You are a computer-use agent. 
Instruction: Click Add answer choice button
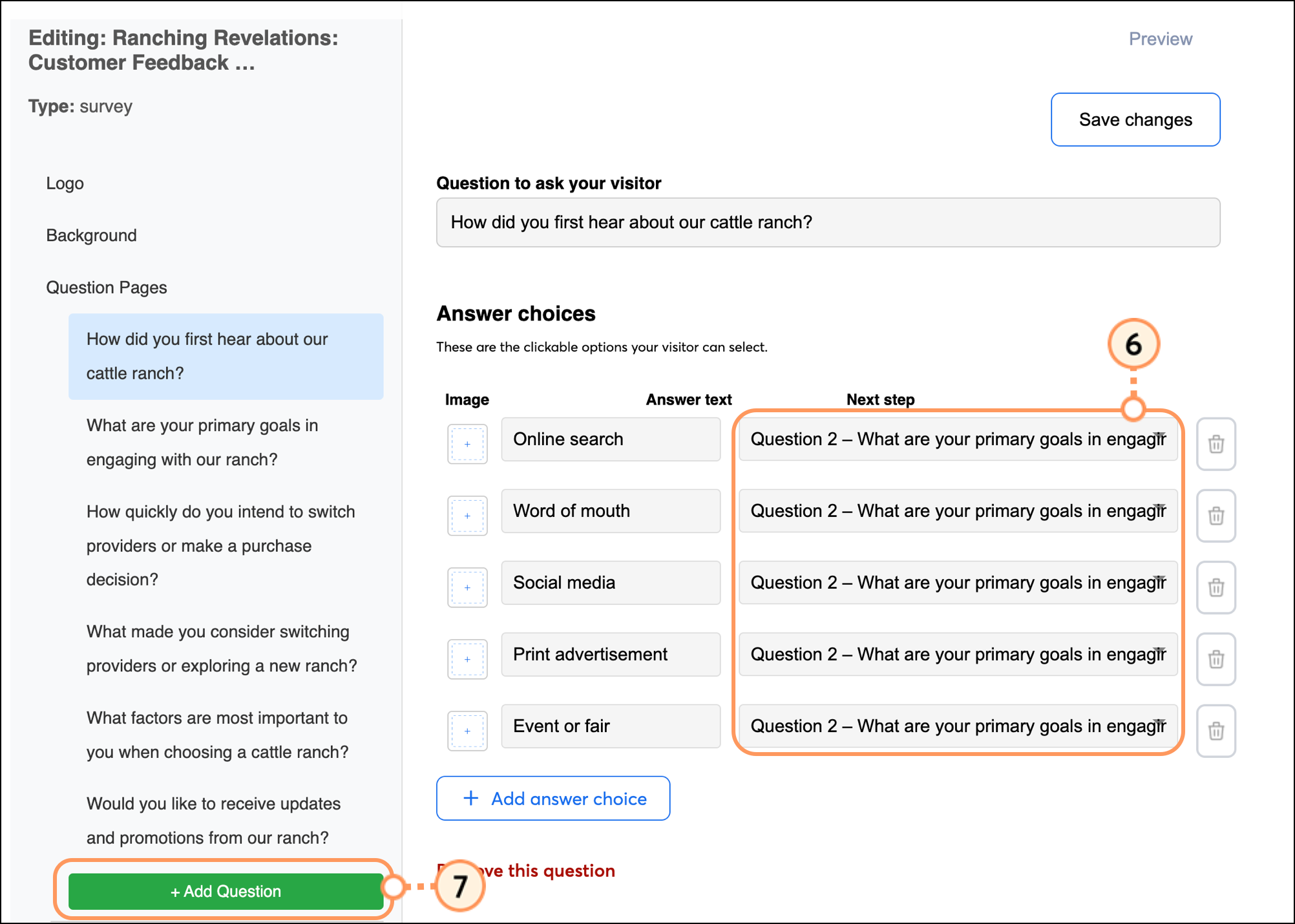coord(553,799)
